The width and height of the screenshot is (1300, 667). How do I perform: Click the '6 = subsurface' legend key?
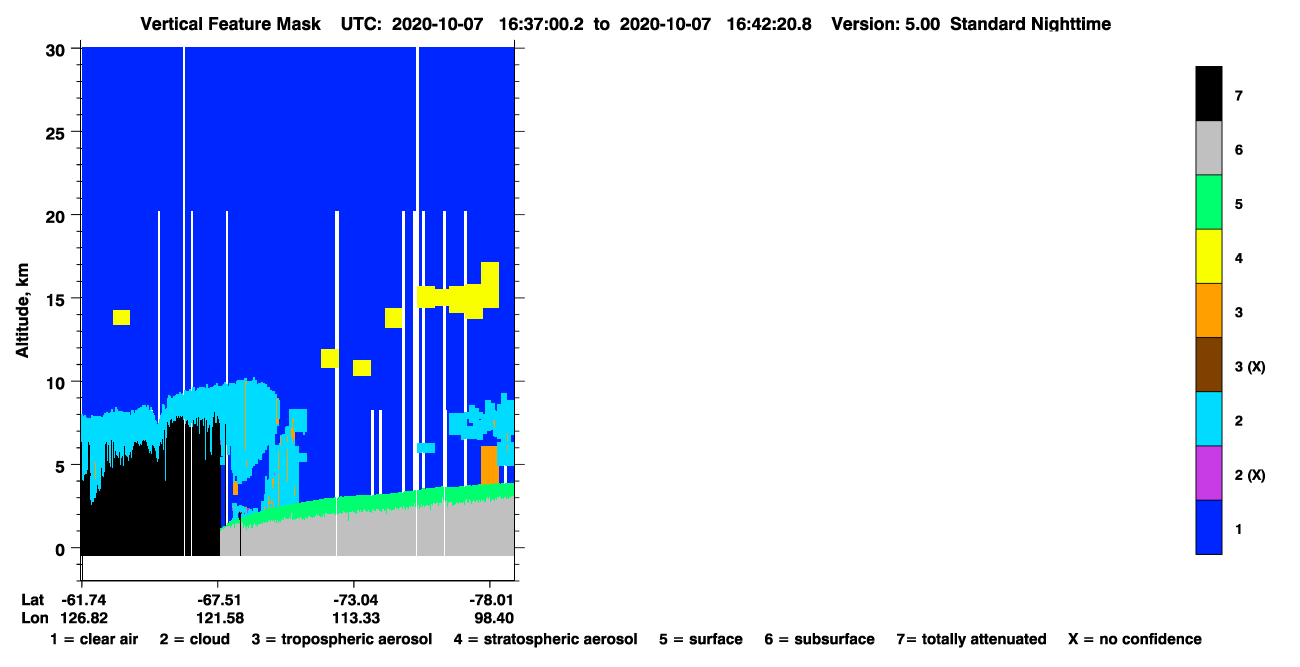coord(820,639)
